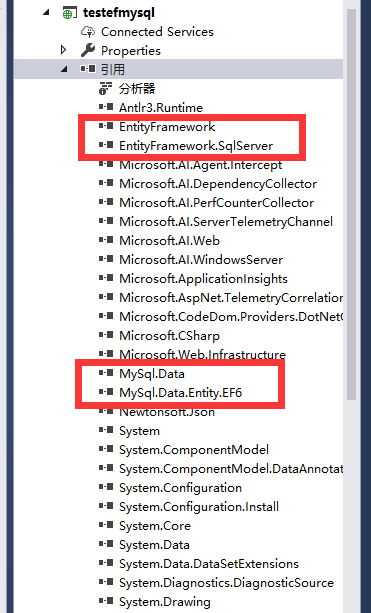This screenshot has width=371, height=613.
Task: Click the System.Drawing reference icon
Action: pos(106,600)
